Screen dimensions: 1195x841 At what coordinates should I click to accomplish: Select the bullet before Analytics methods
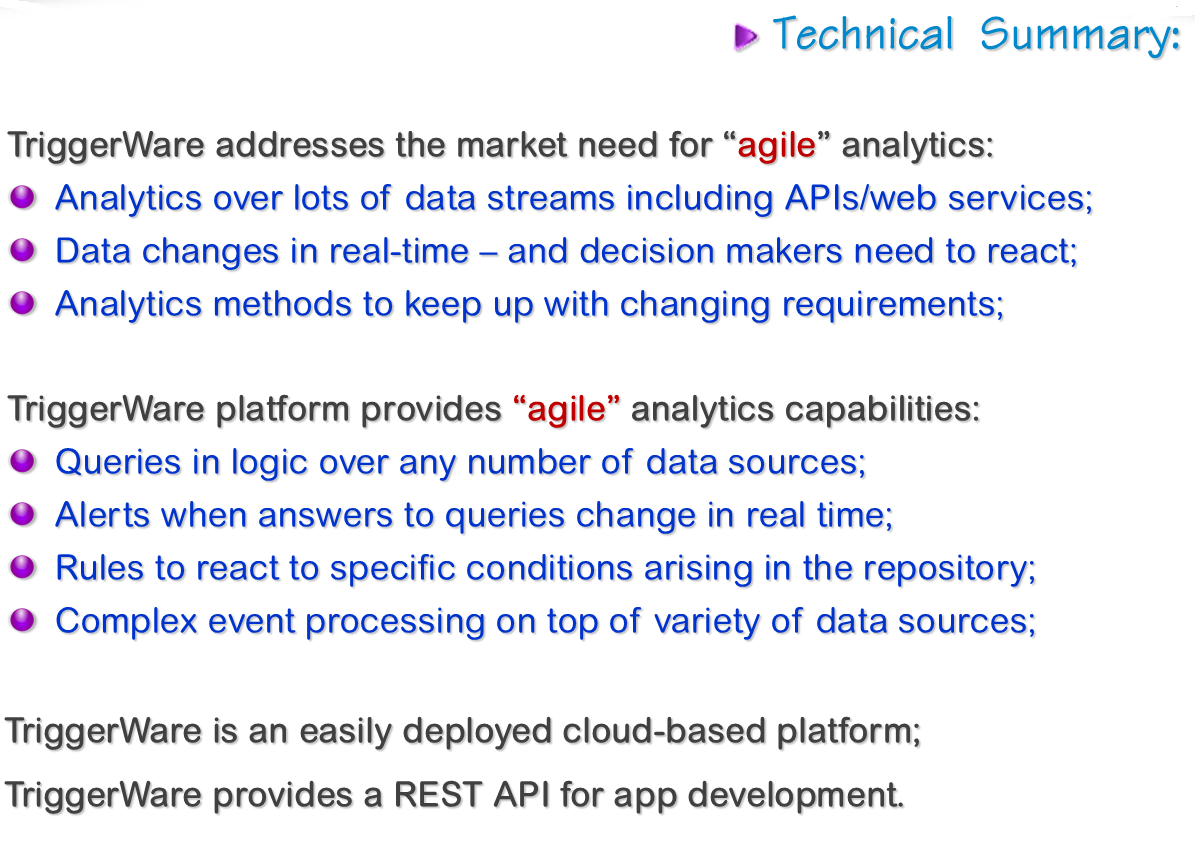point(23,303)
